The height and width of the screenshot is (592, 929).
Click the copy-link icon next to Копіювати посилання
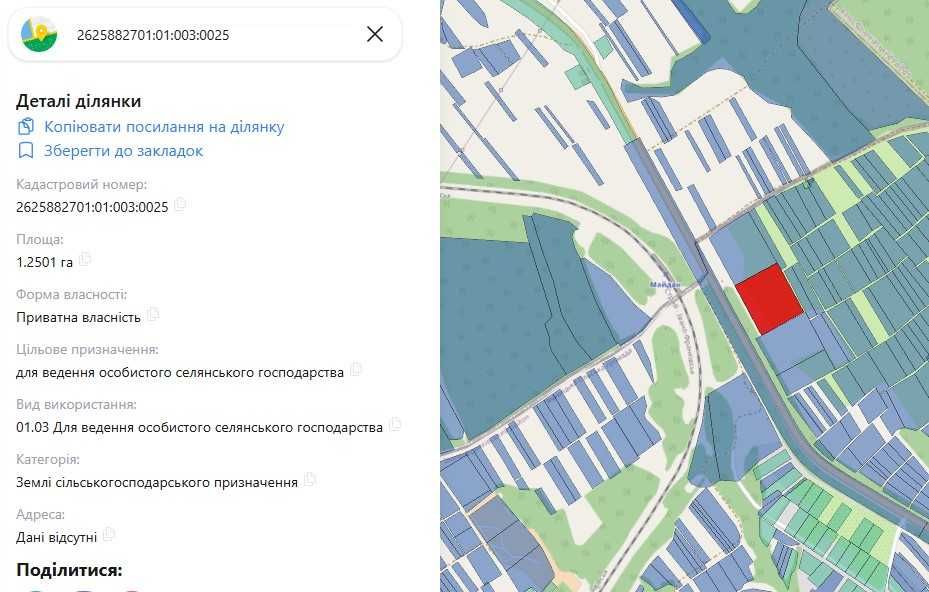click(x=25, y=126)
